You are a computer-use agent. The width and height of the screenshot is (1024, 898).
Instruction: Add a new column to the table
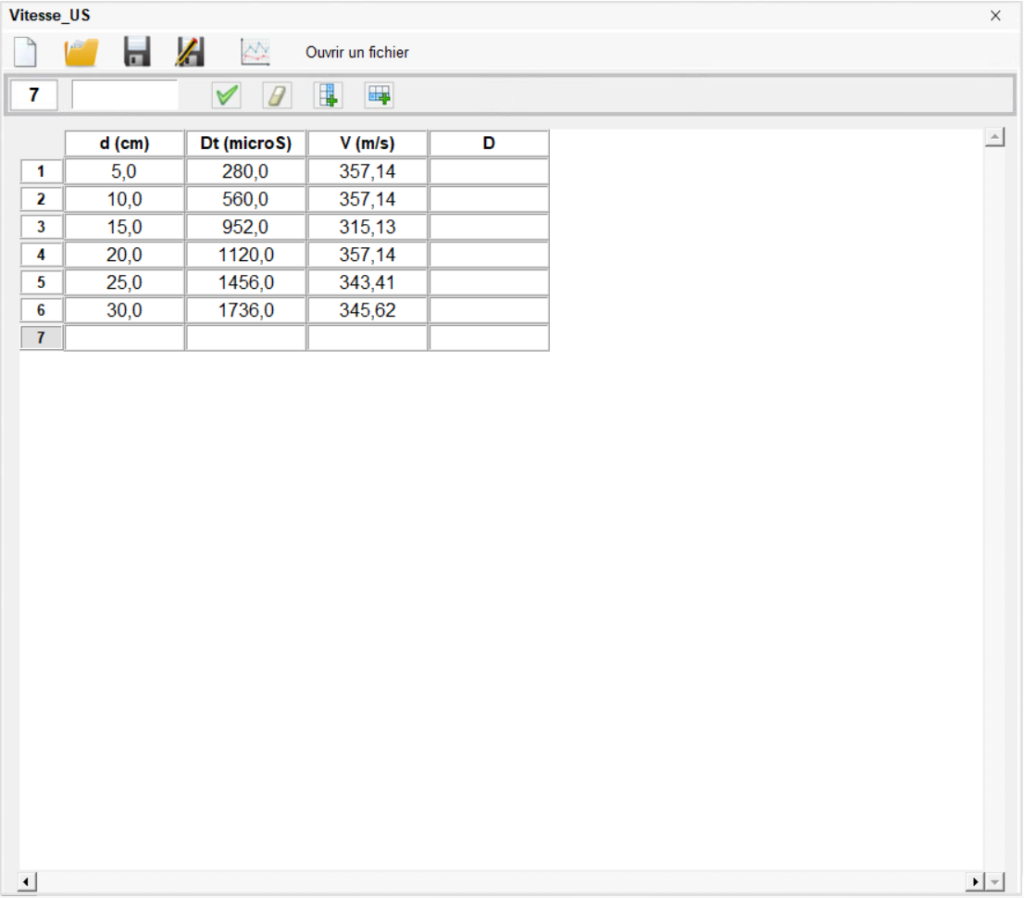(327, 95)
